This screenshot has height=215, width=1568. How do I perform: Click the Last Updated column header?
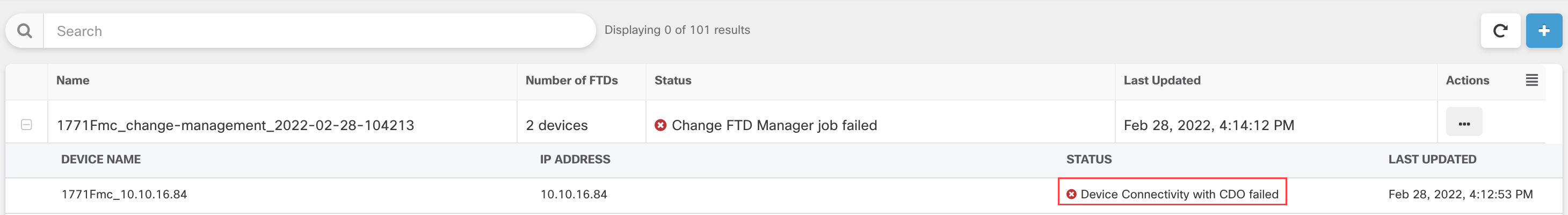pos(1162,81)
